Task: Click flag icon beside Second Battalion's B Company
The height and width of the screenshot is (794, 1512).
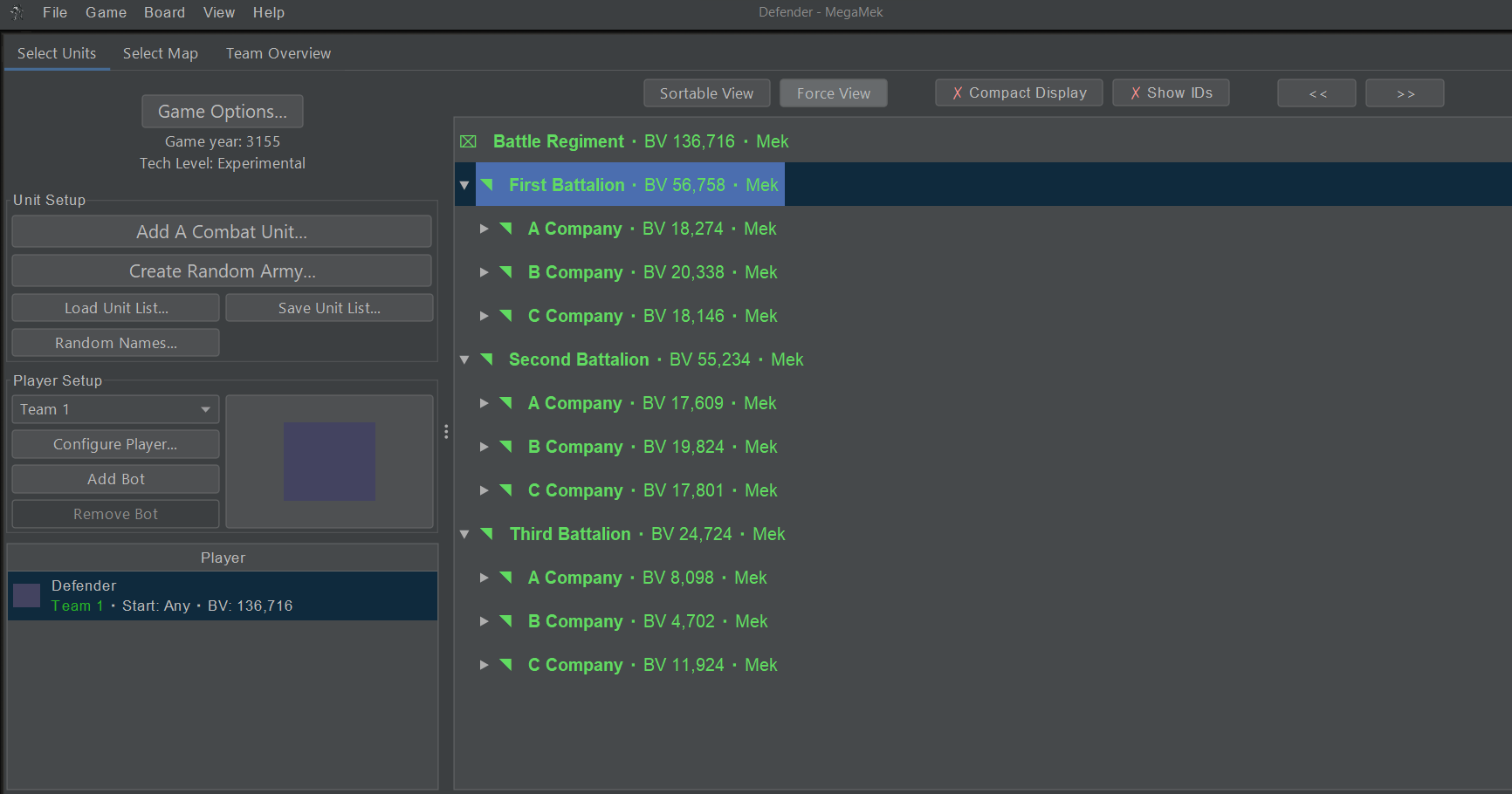Action: [506, 446]
